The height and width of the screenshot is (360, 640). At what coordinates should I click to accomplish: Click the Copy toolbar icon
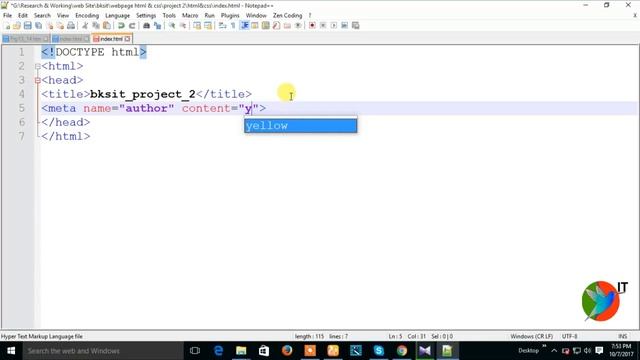96,25
